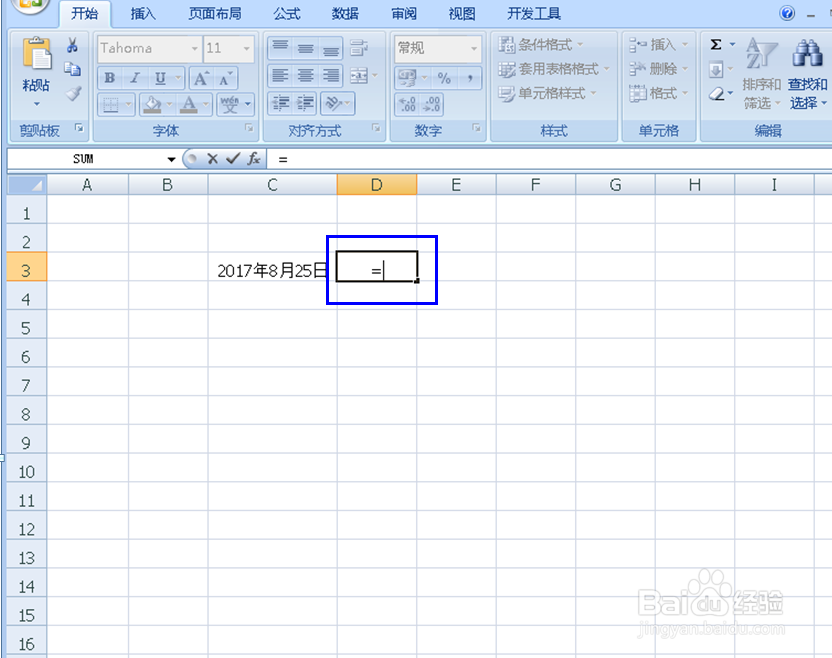The height and width of the screenshot is (658, 832).
Task: Open the Sort and Filter menu
Action: click(x=761, y=73)
